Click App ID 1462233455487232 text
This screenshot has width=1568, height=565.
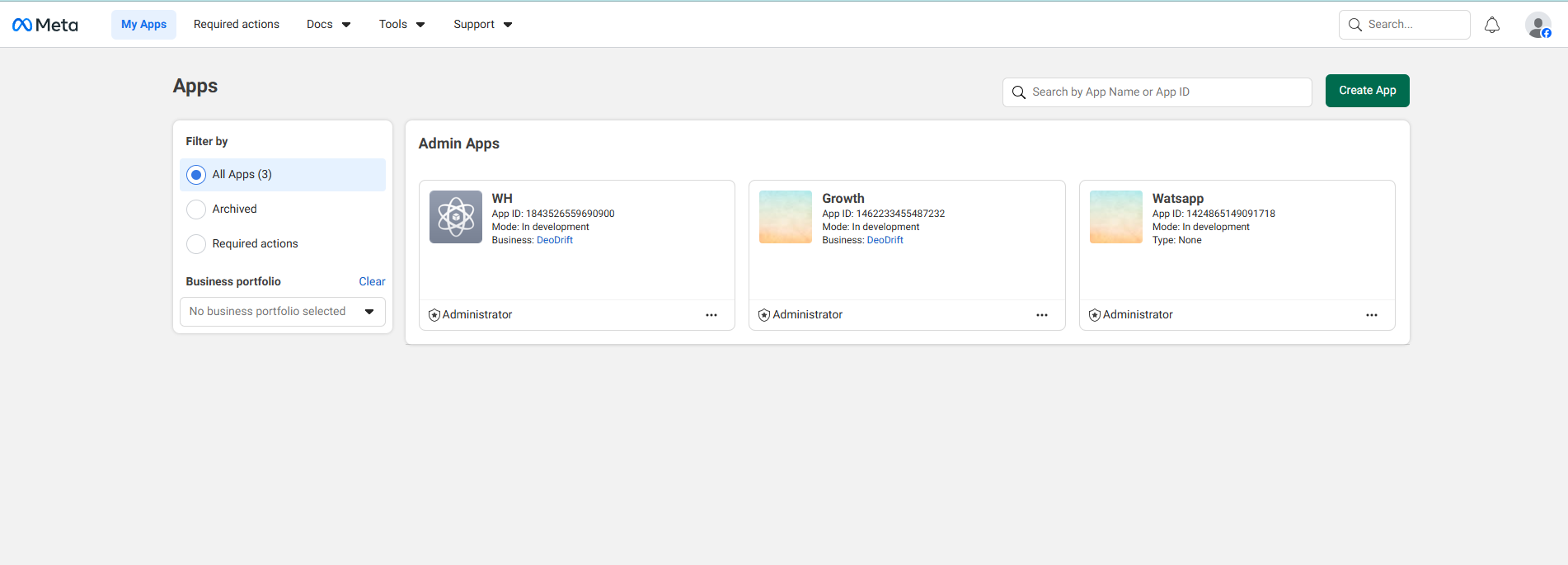pyautogui.click(x=884, y=214)
